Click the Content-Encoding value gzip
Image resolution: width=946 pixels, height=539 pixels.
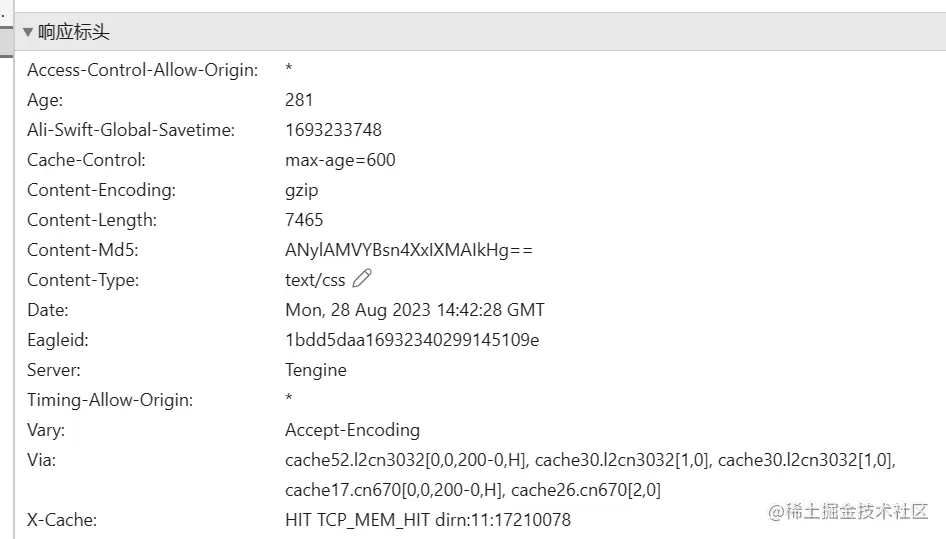point(302,190)
